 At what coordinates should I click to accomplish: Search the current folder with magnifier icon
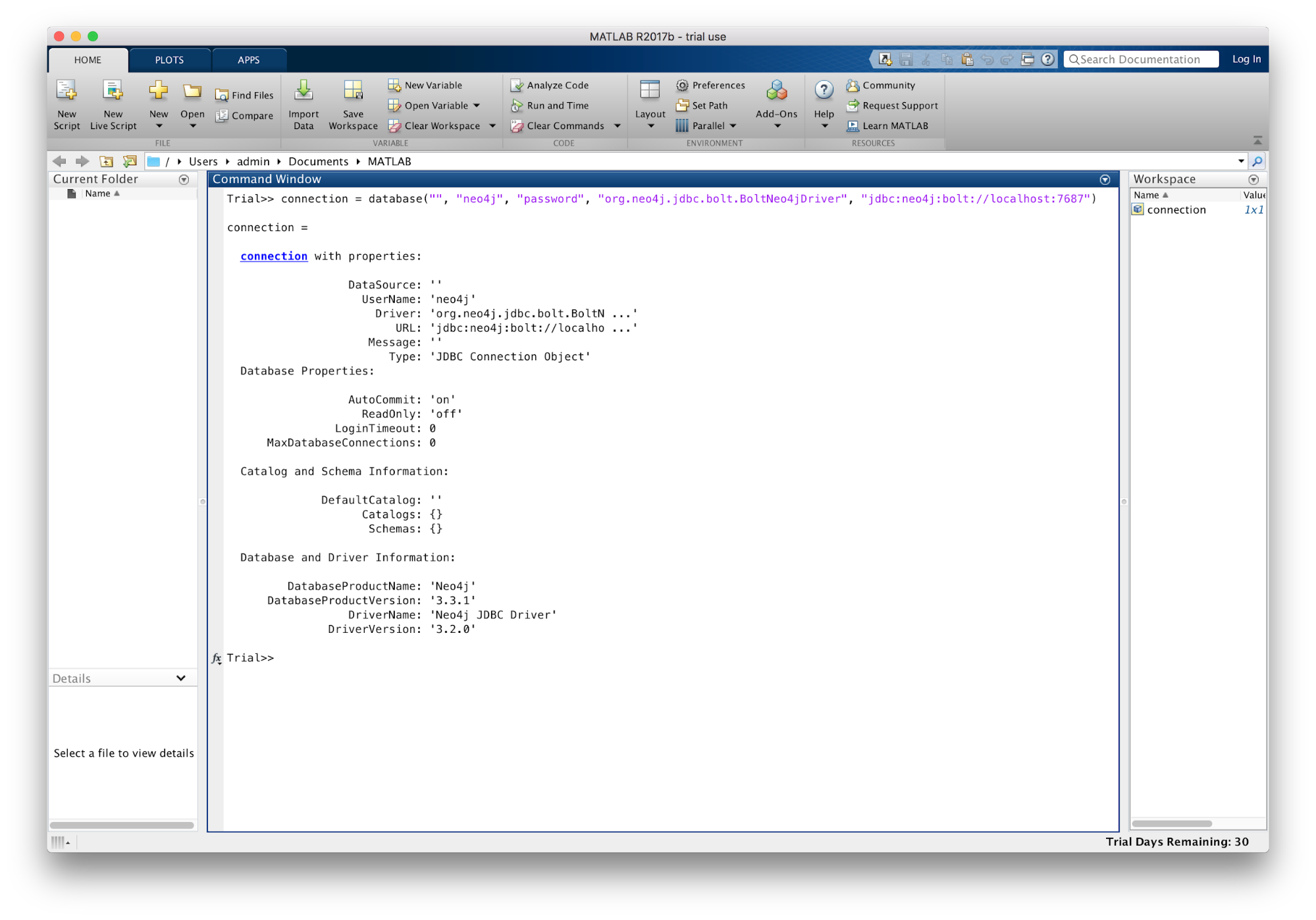point(1257,161)
